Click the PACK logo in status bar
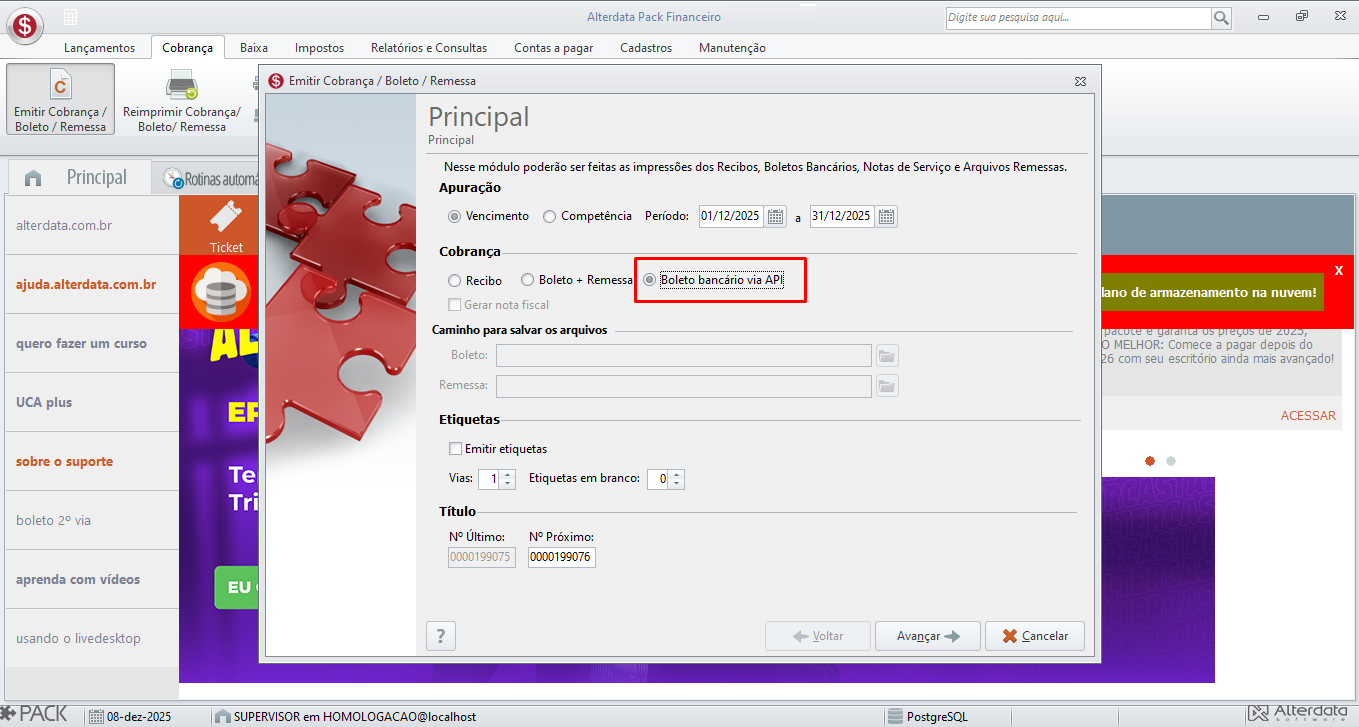Screen dimensions: 1359x727 tap(34, 714)
